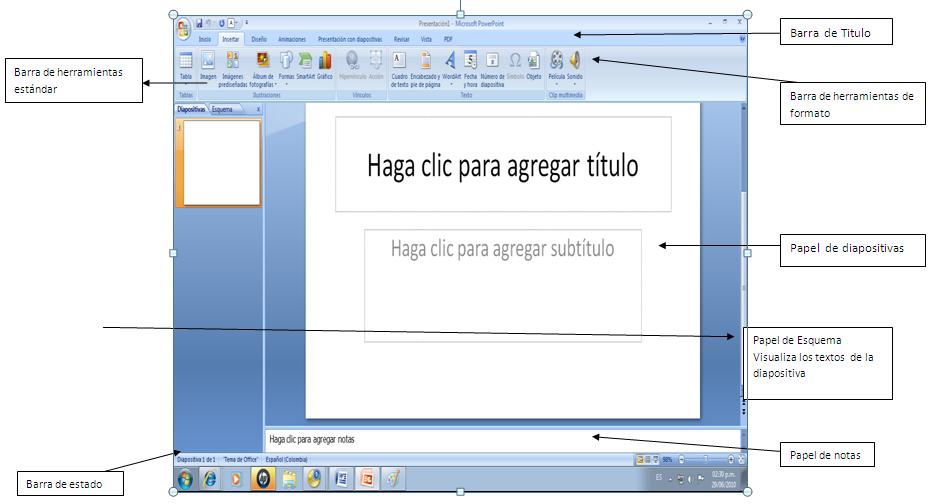The width and height of the screenshot is (930, 504).
Task: Expand the Película dropdown arrow
Action: point(556,84)
